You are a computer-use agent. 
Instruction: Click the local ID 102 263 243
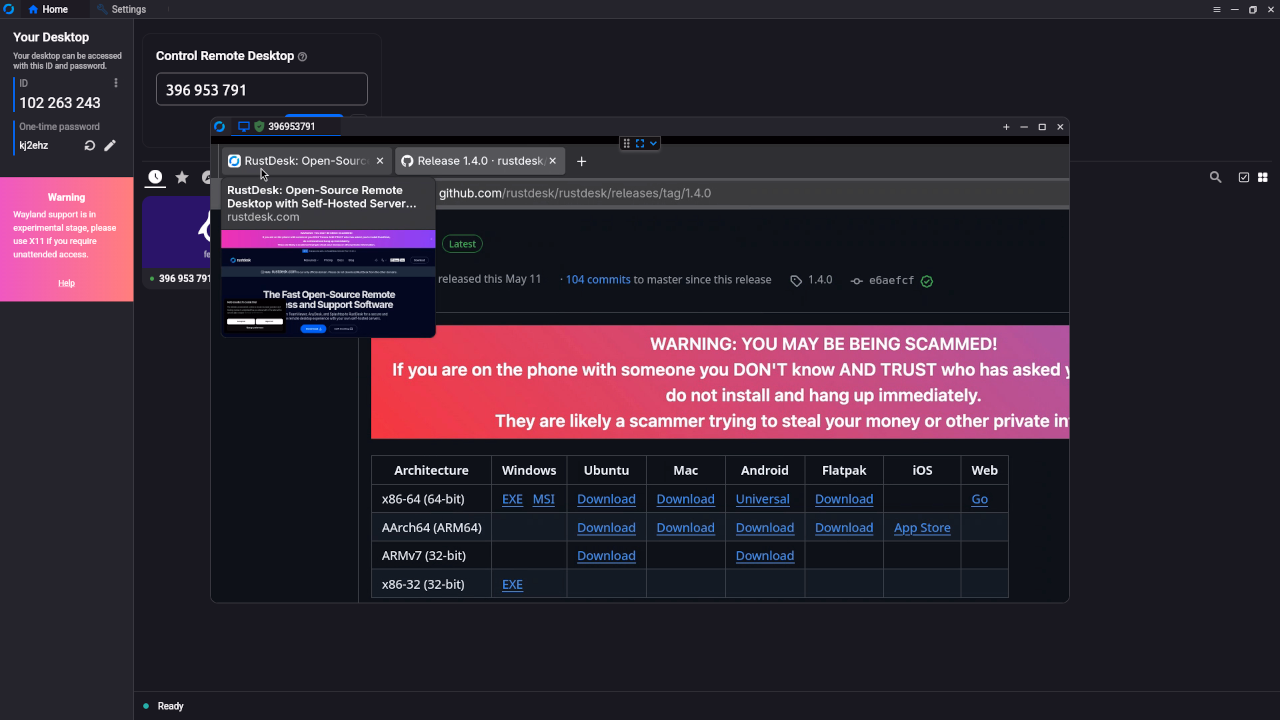(60, 103)
